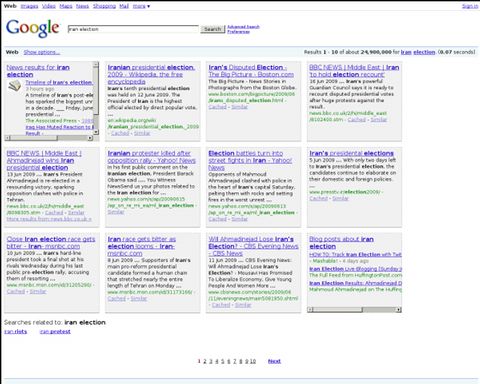Open the Video tab in top navigation

[49, 6]
